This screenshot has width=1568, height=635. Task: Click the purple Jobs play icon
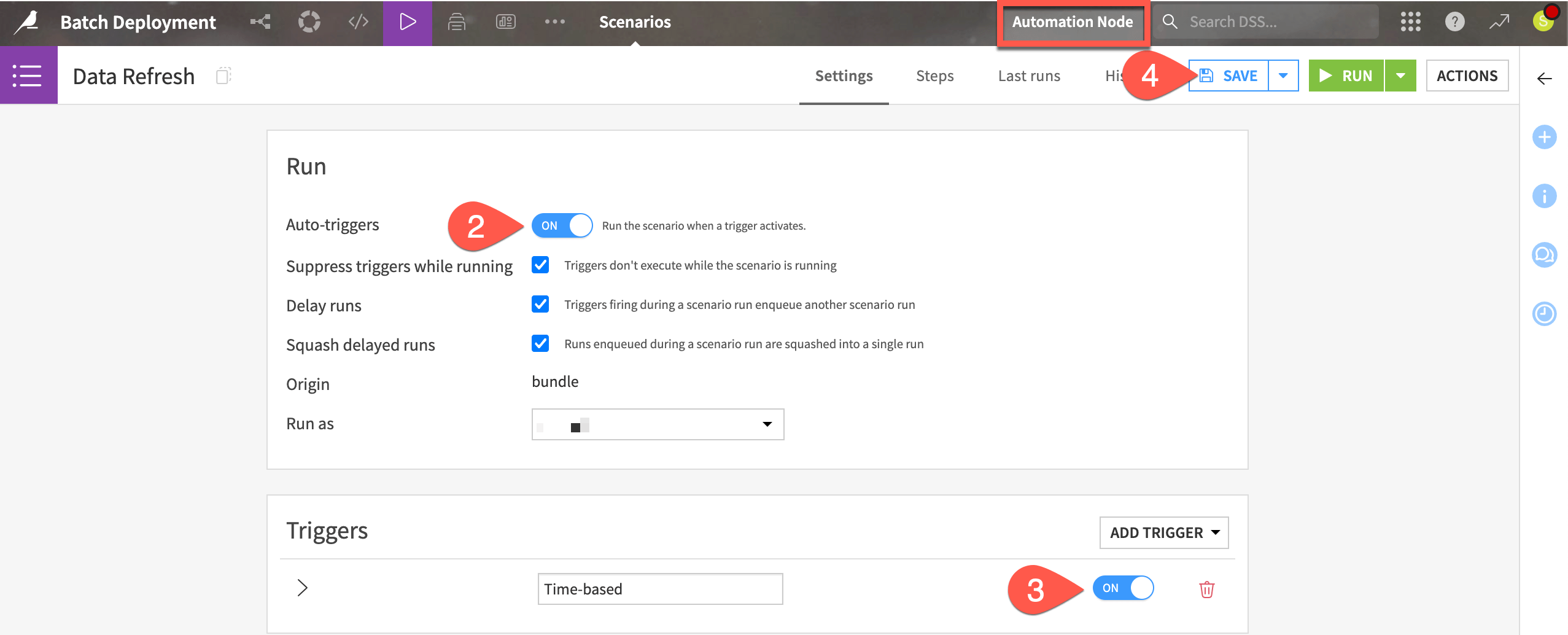(x=407, y=21)
